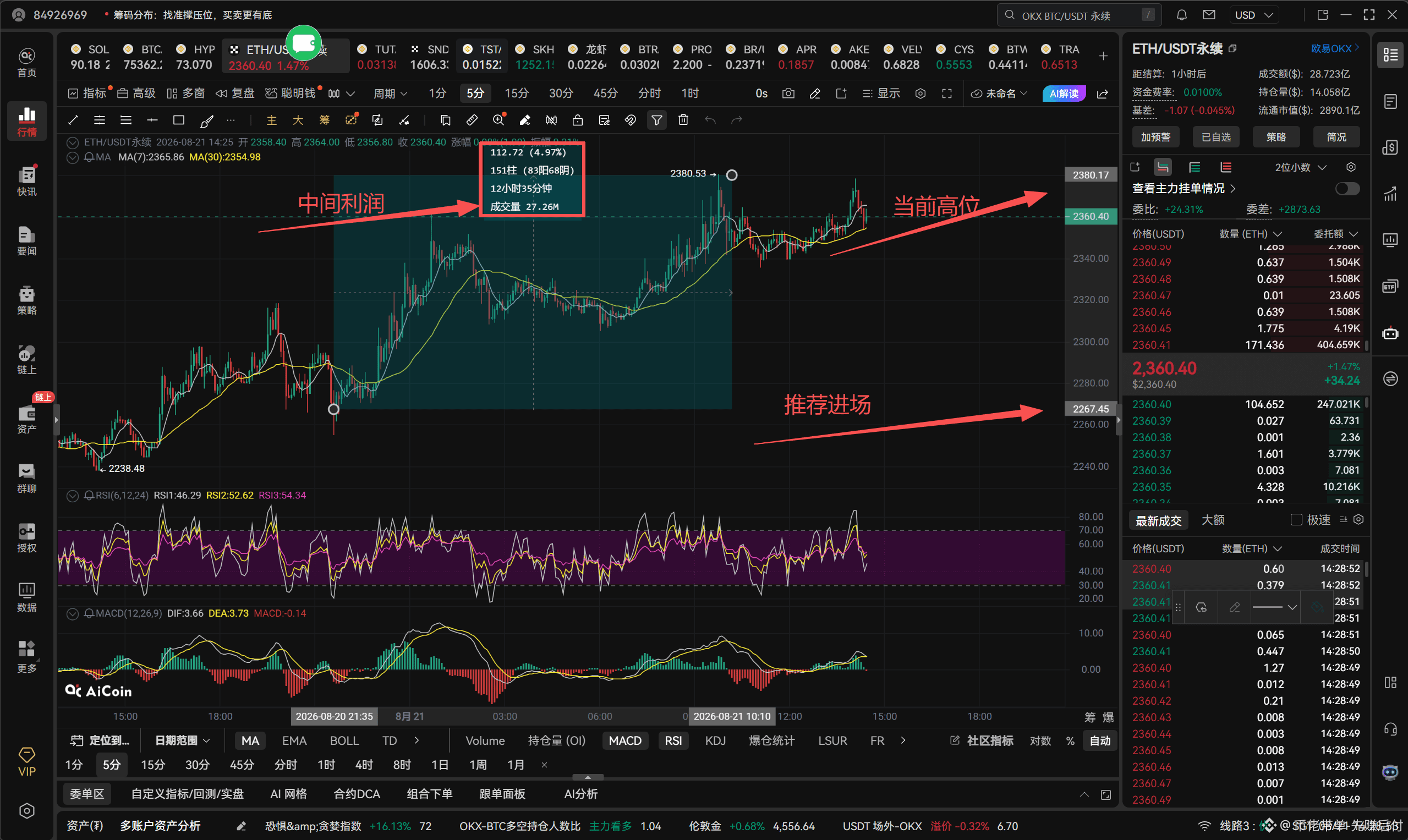Open the 数据 data sidebar icon
This screenshot has height=840, width=1408.
[x=26, y=597]
